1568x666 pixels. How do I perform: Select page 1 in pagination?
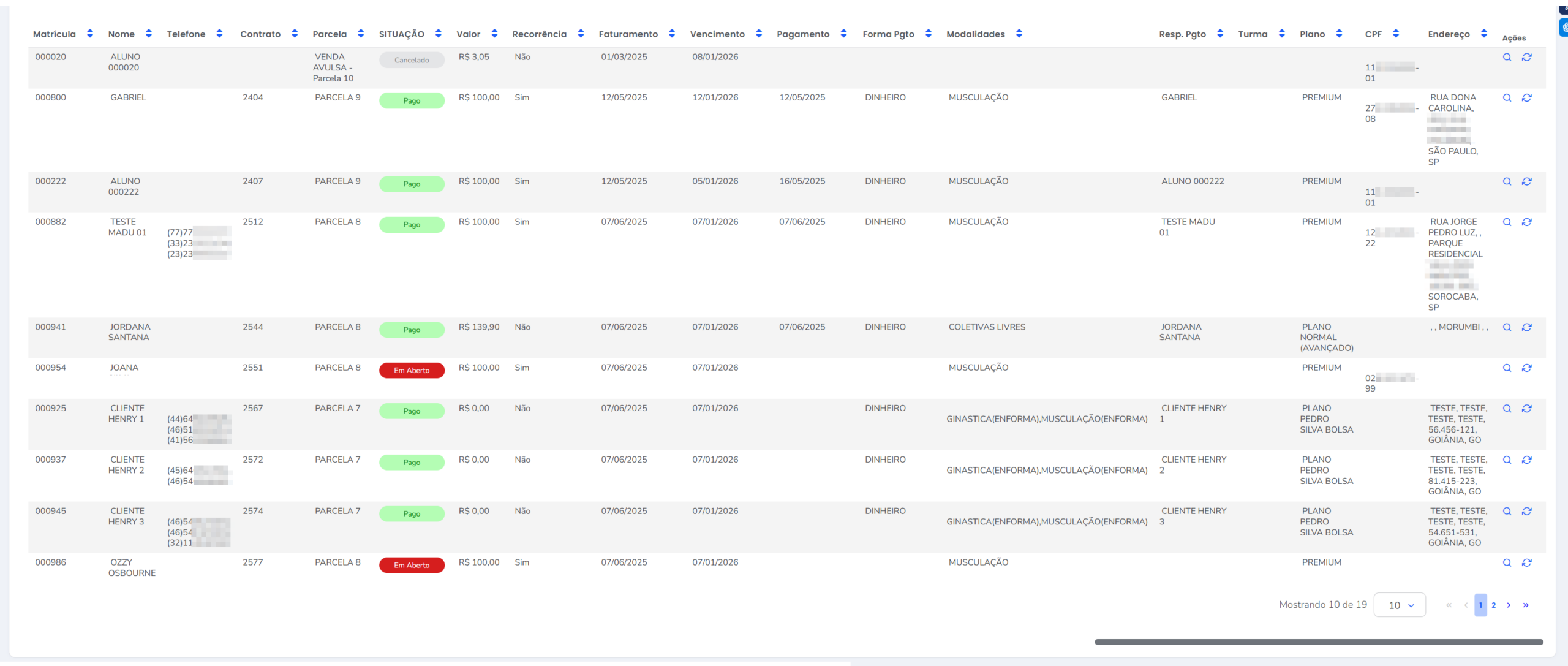(x=1480, y=605)
